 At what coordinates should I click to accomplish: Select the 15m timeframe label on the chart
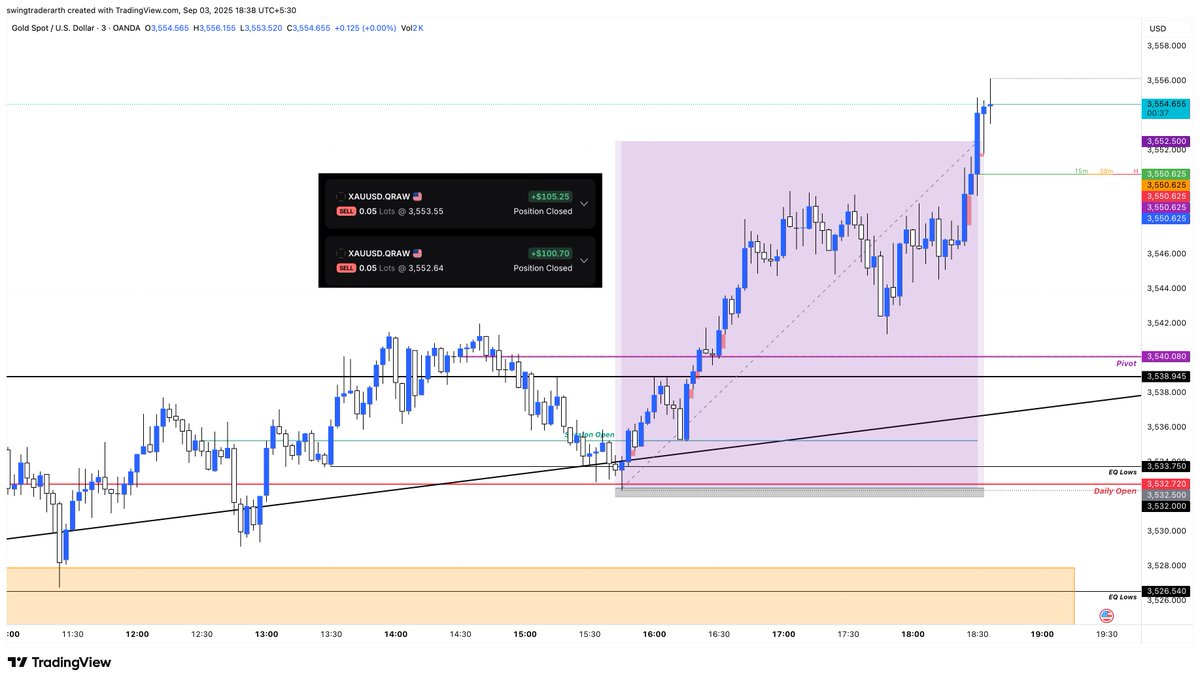pos(1082,173)
